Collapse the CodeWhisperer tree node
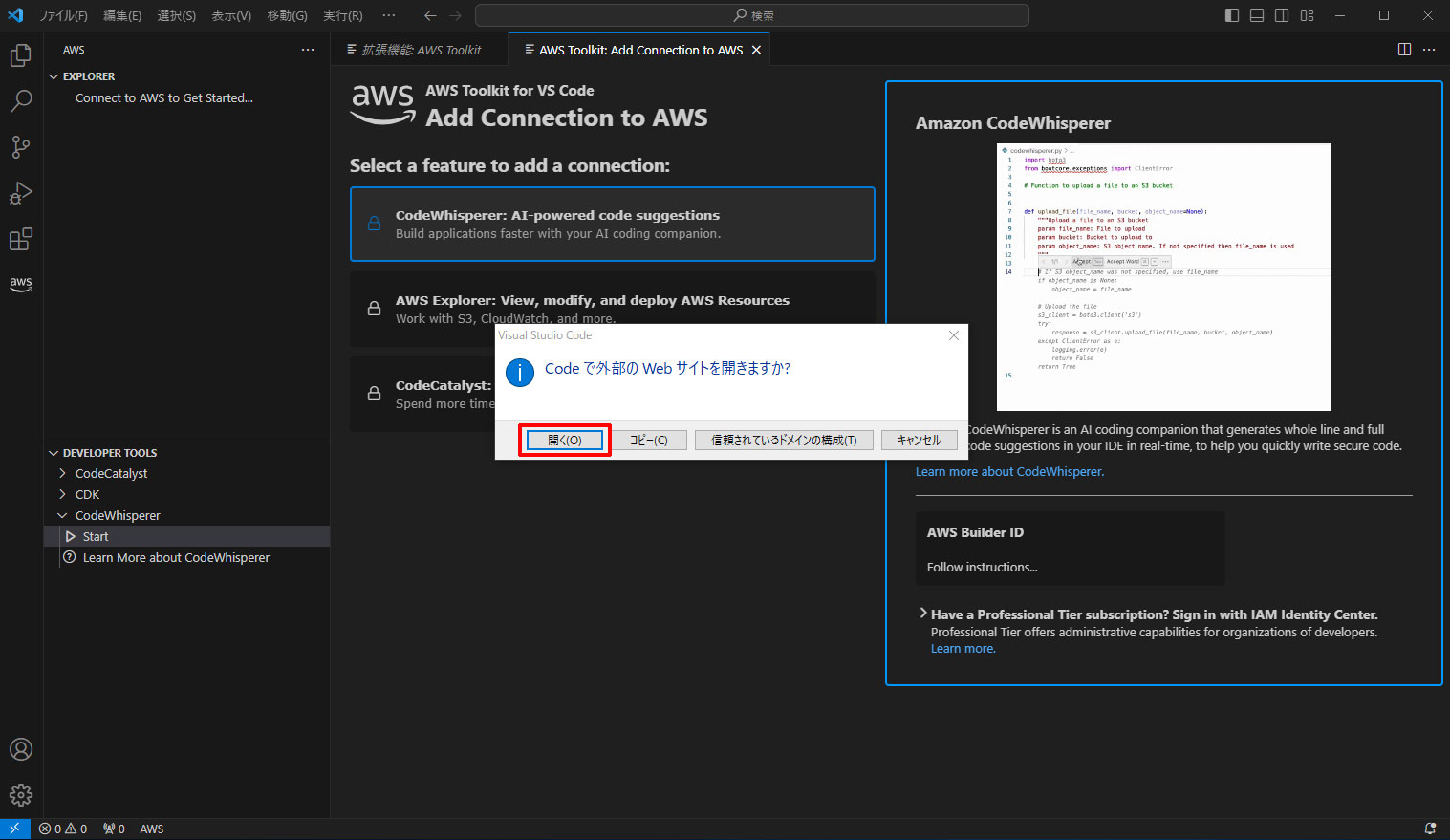The width and height of the screenshot is (1450, 840). (63, 515)
